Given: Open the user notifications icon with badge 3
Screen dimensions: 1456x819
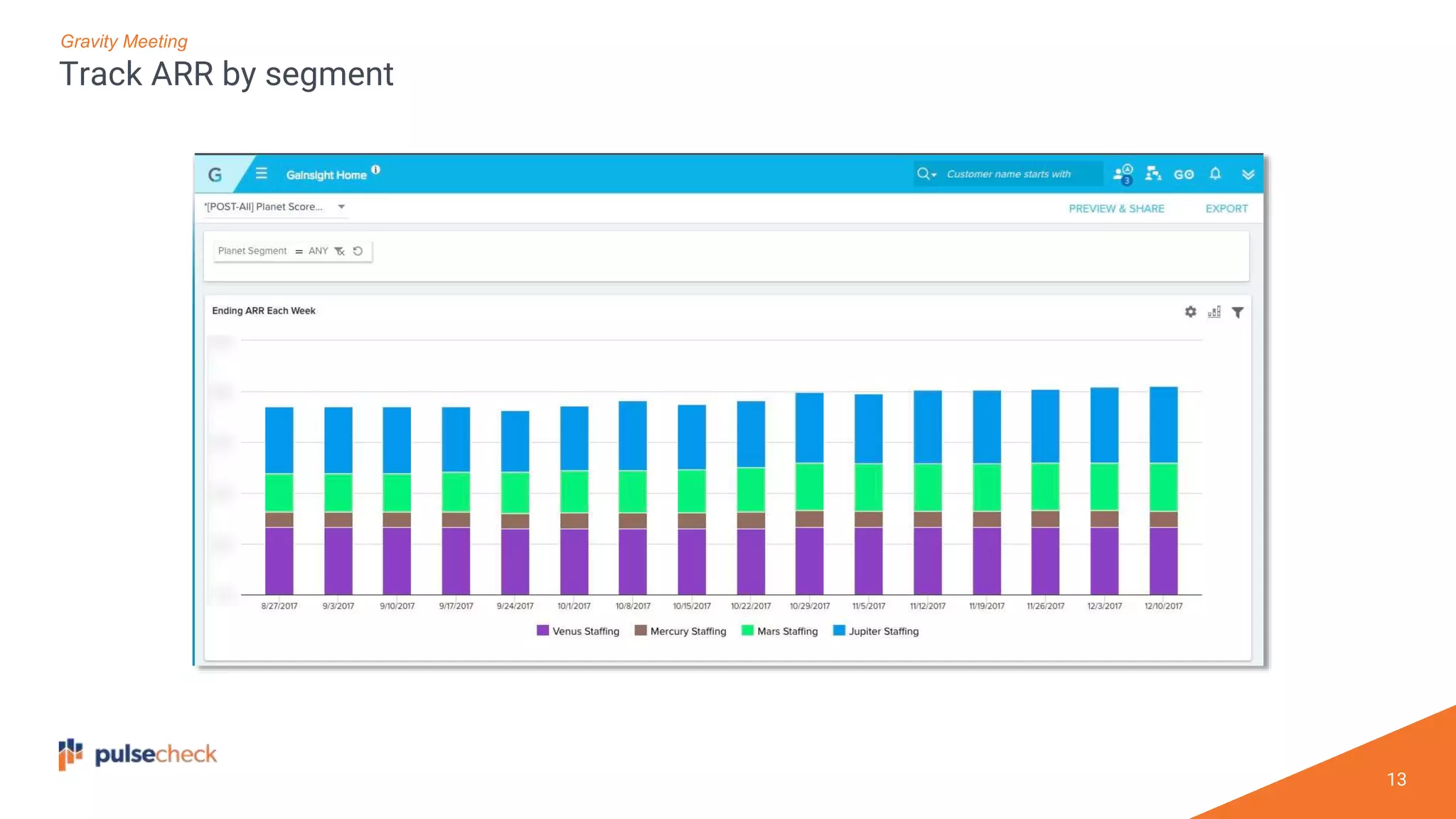Looking at the screenshot, I should (x=1123, y=174).
